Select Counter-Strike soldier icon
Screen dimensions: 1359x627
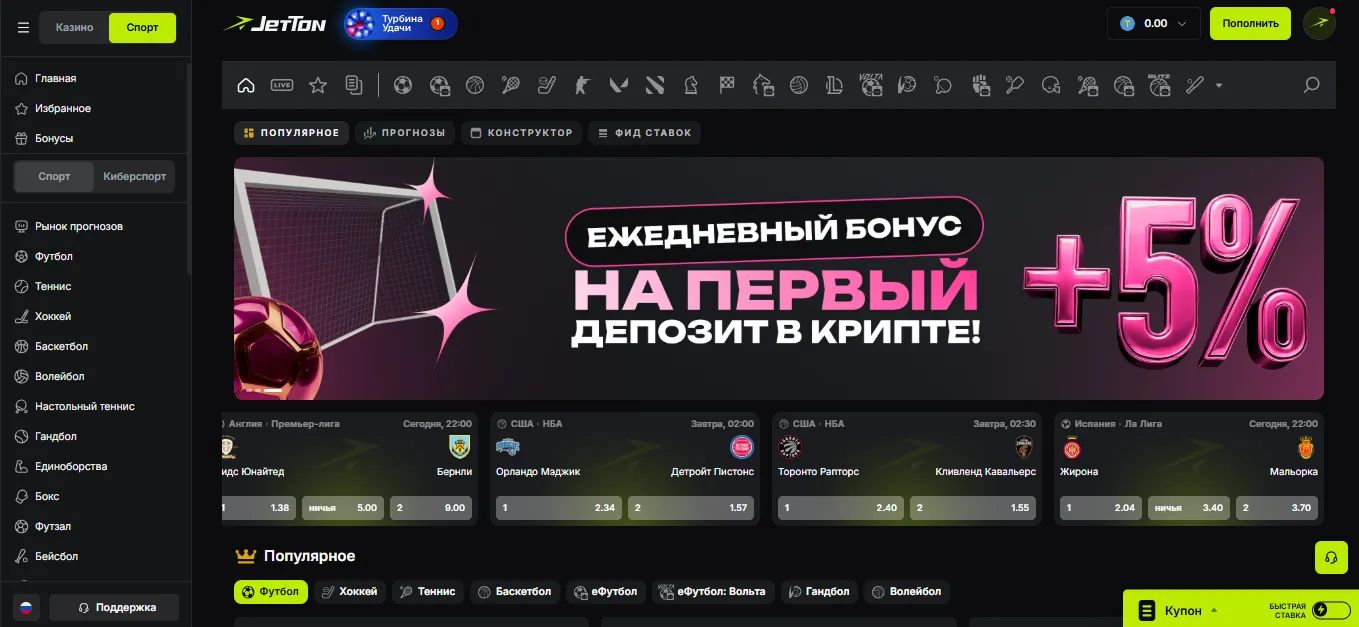(583, 85)
